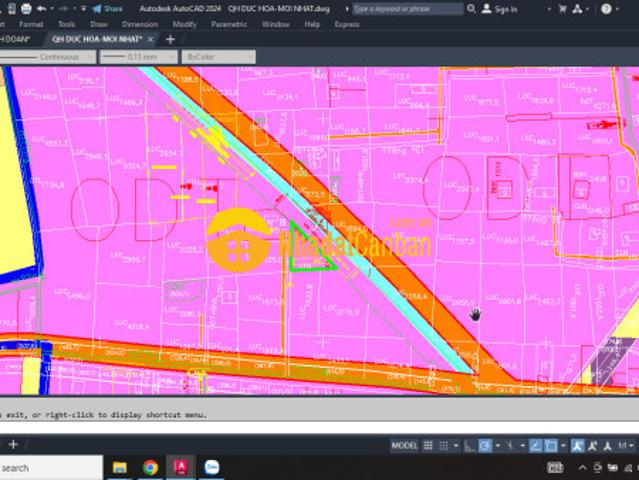Open Google Chrome from the taskbar
The width and height of the screenshot is (639, 480).
click(x=150, y=467)
